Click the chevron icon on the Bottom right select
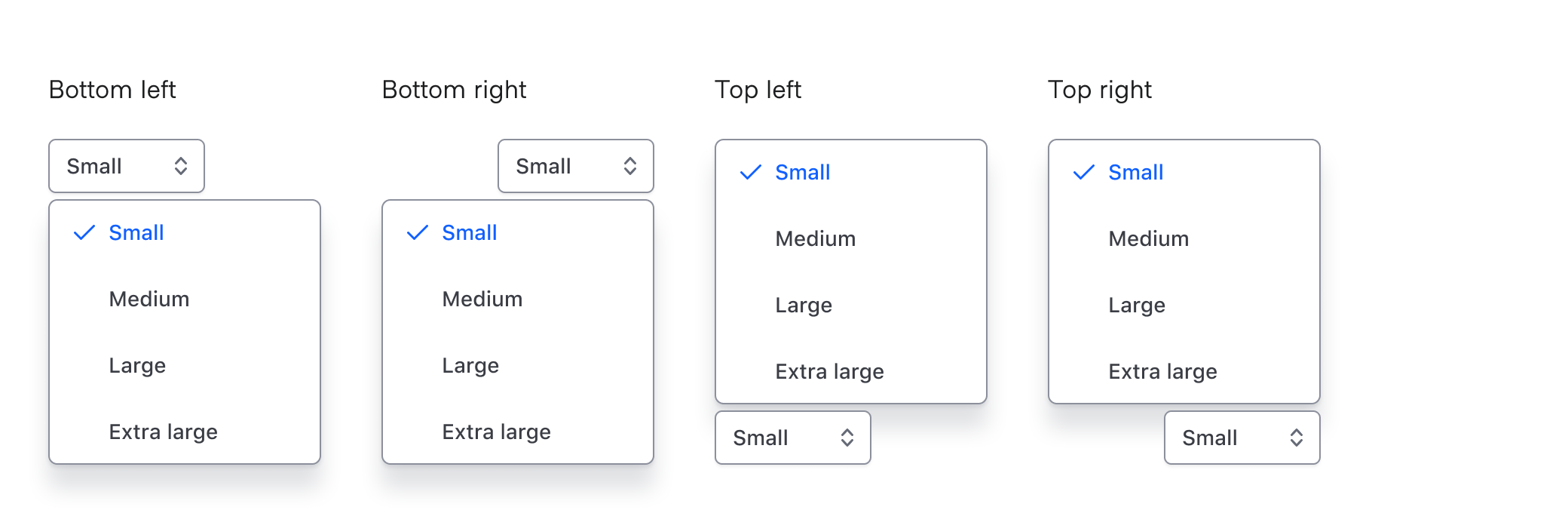 click(630, 166)
